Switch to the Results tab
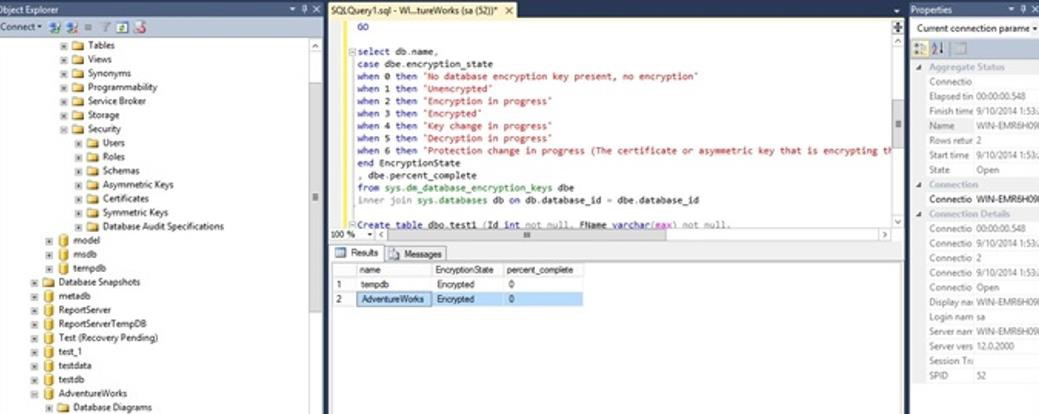The height and width of the screenshot is (414, 1039). click(356, 253)
